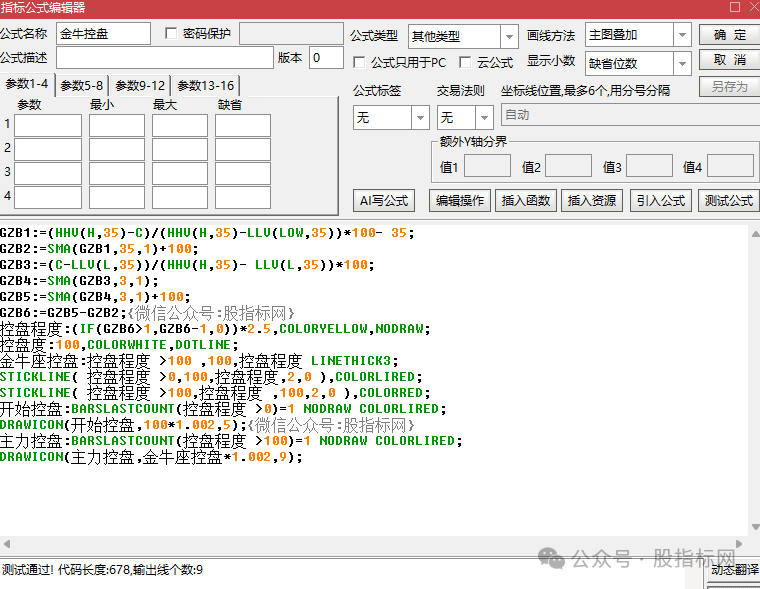The image size is (760, 589).
Task: Expand the 公式标签 dropdown
Action: pos(420,117)
